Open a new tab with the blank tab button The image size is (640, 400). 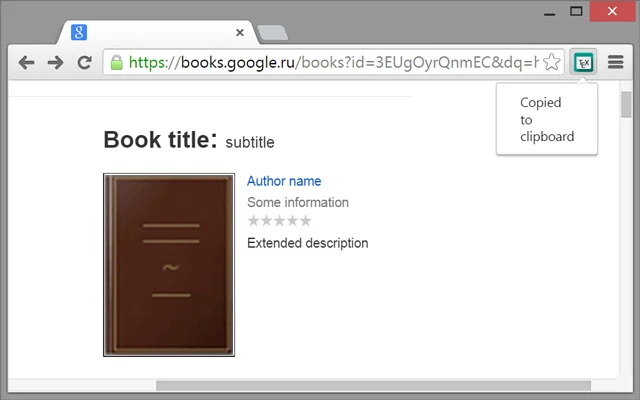pos(273,33)
